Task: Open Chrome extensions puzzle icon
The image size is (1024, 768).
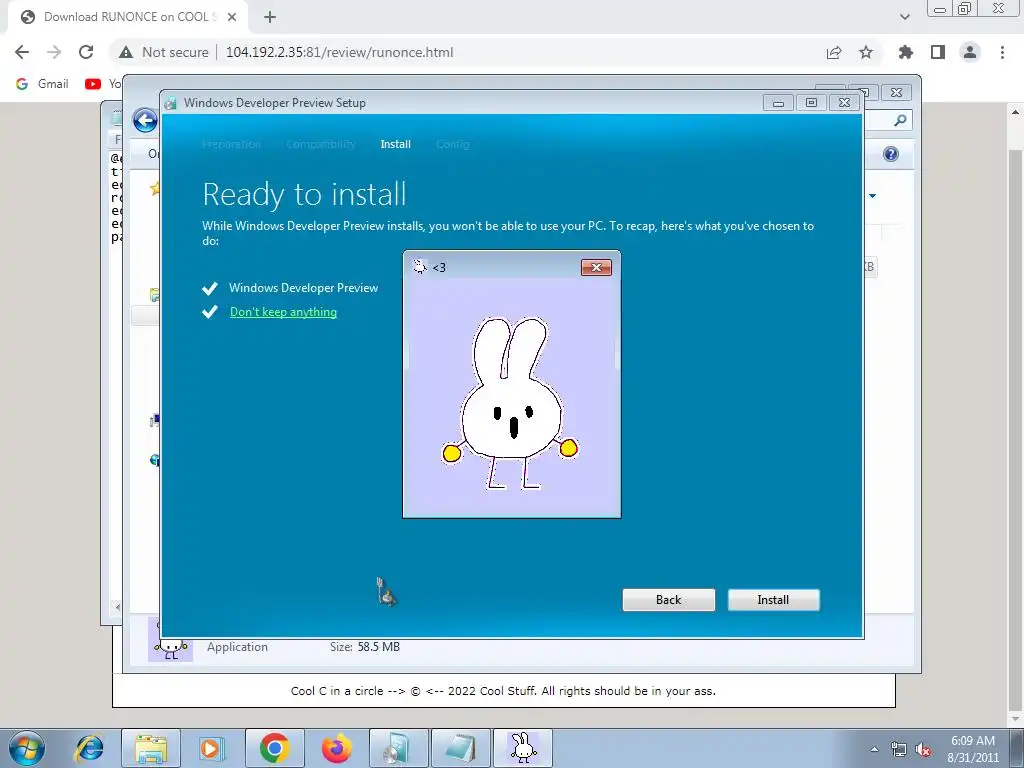Action: (x=905, y=52)
